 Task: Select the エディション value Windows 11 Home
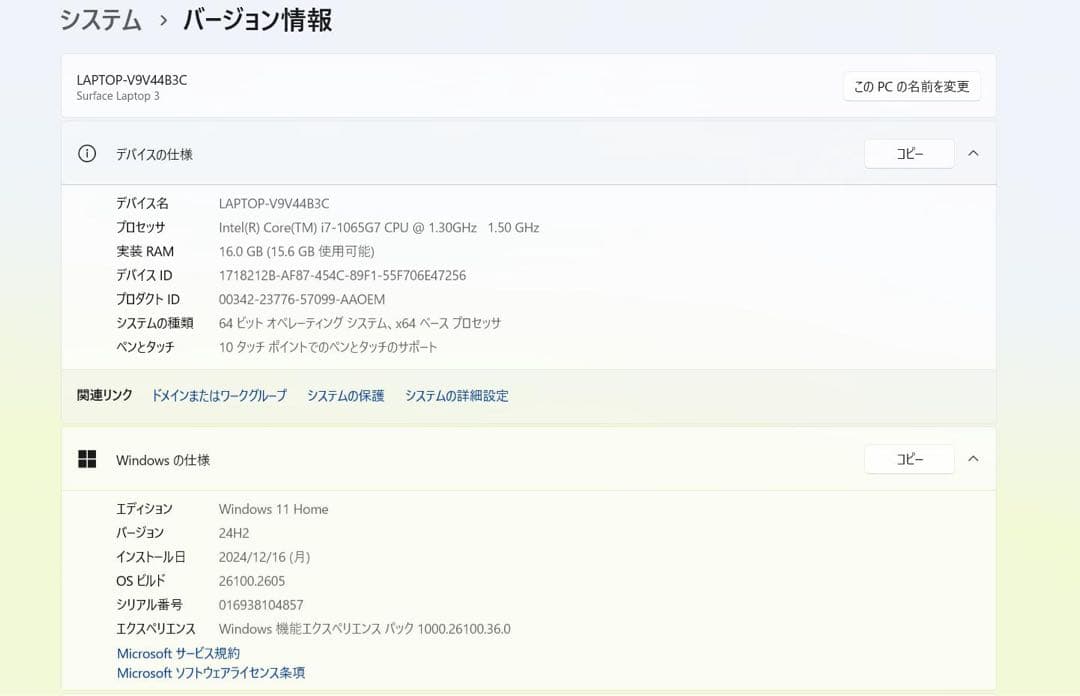(272, 508)
